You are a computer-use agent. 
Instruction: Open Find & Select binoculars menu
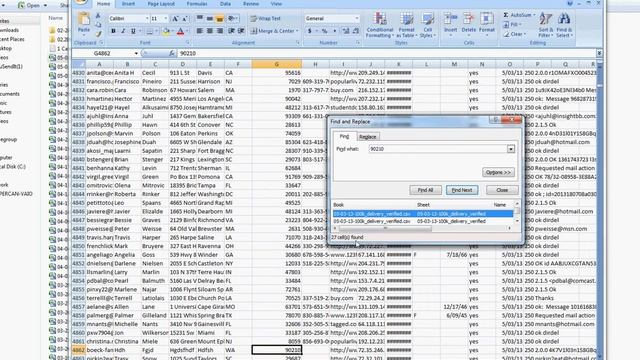564,25
